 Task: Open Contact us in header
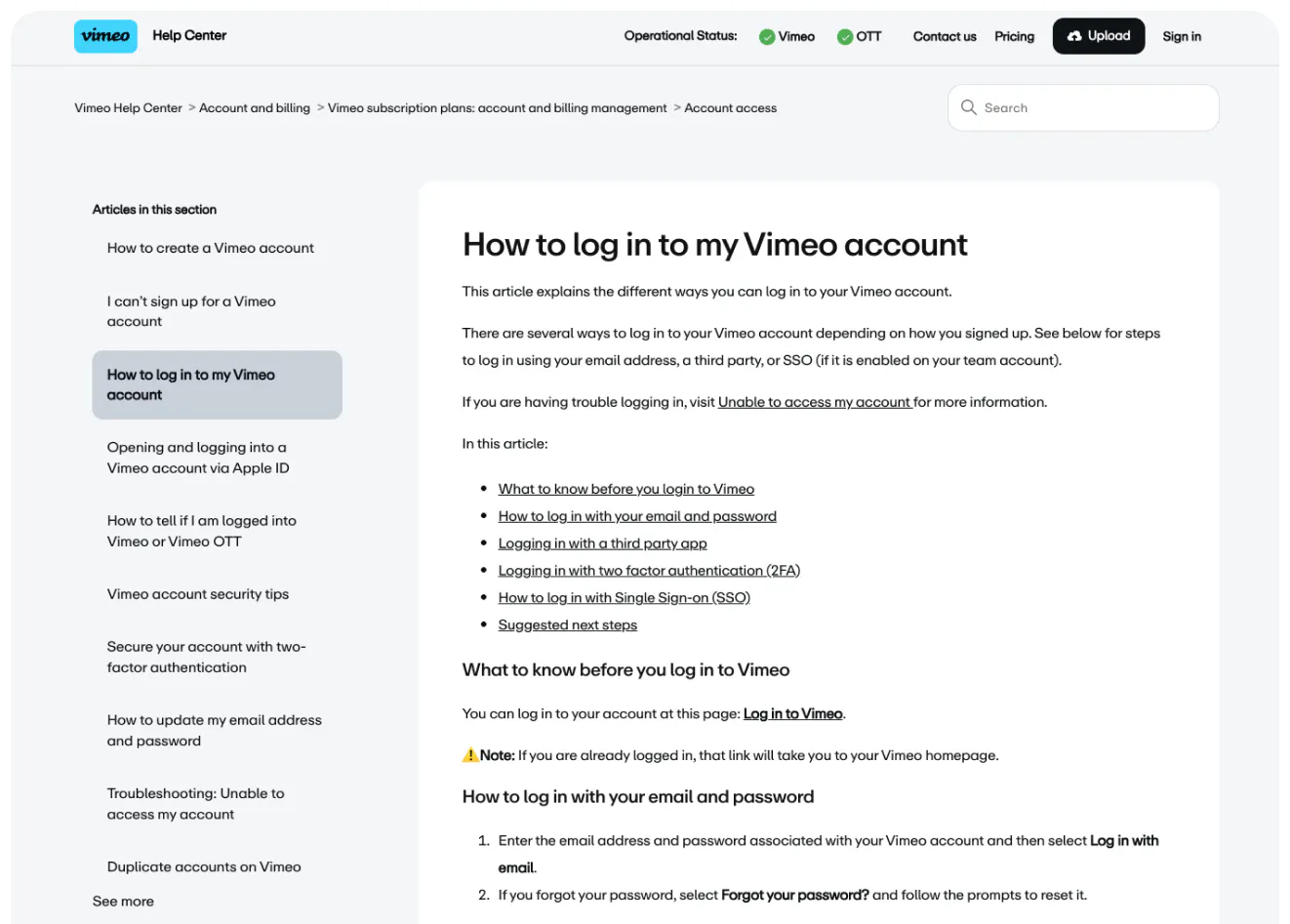[945, 36]
